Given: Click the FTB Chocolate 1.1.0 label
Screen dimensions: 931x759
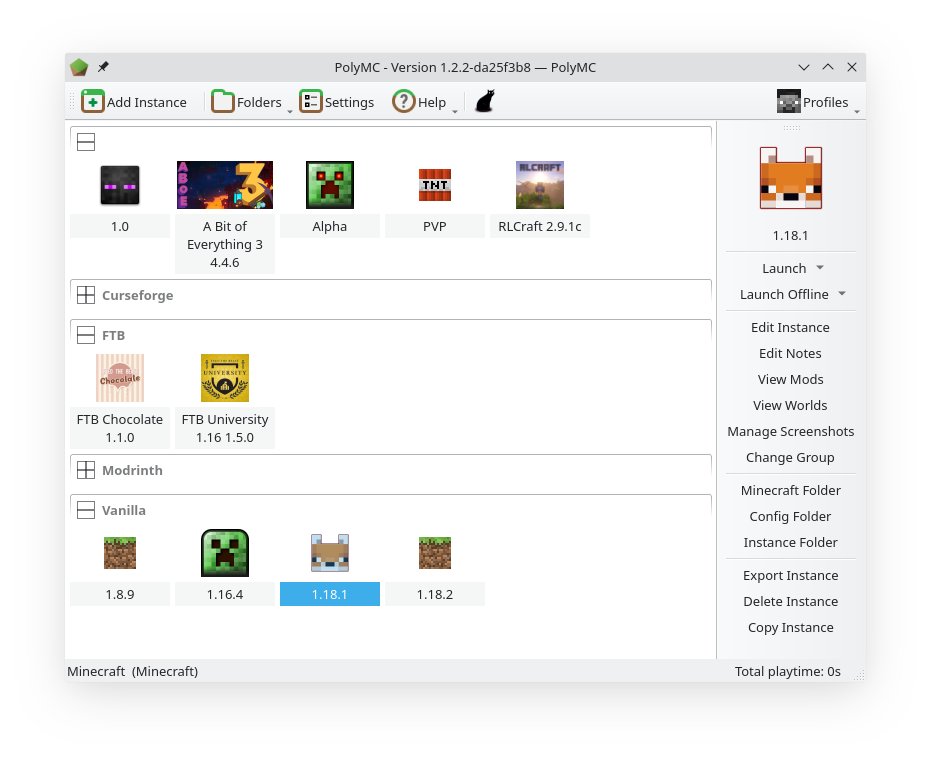Looking at the screenshot, I should [120, 428].
